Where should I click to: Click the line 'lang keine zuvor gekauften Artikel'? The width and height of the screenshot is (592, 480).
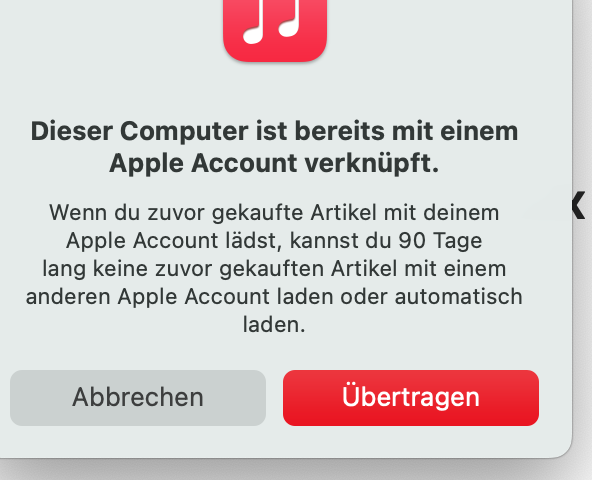(x=274, y=269)
